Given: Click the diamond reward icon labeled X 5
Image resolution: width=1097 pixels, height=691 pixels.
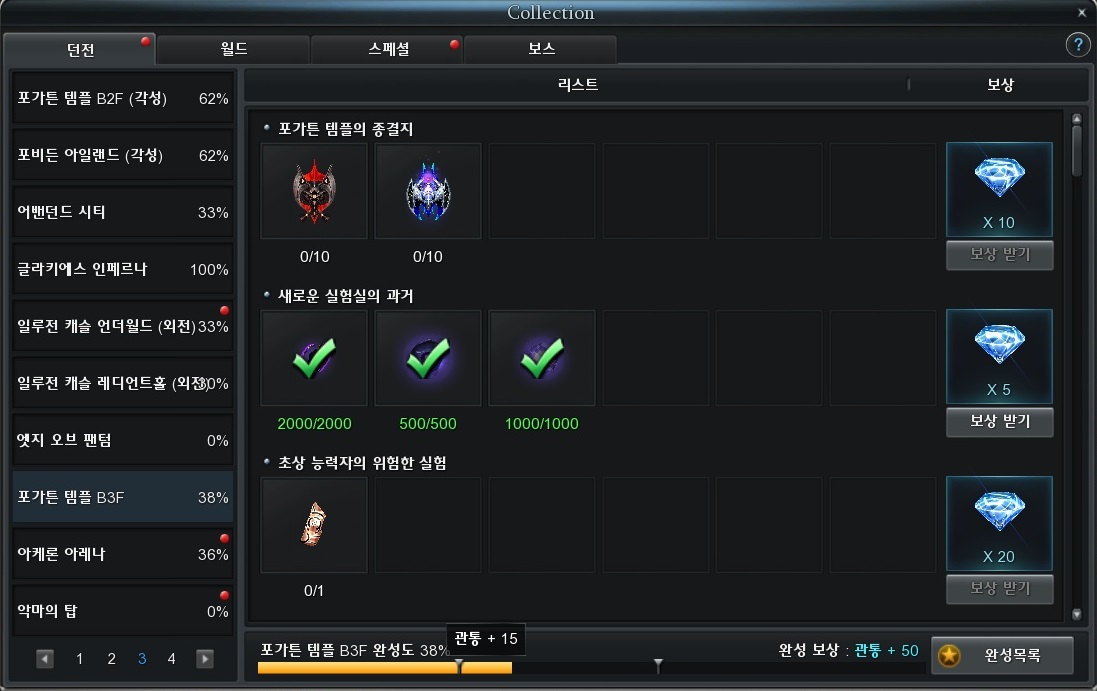Looking at the screenshot, I should point(999,357).
